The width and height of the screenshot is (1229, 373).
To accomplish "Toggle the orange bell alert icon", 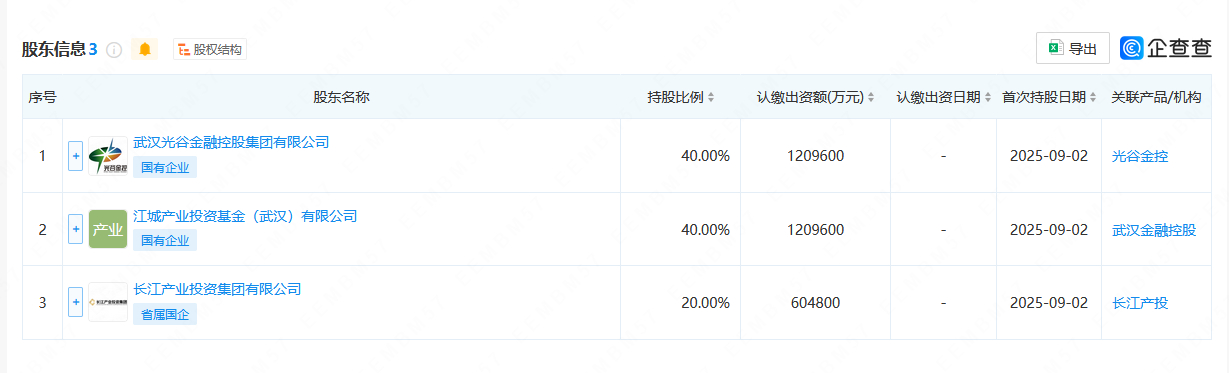I will pyautogui.click(x=145, y=49).
